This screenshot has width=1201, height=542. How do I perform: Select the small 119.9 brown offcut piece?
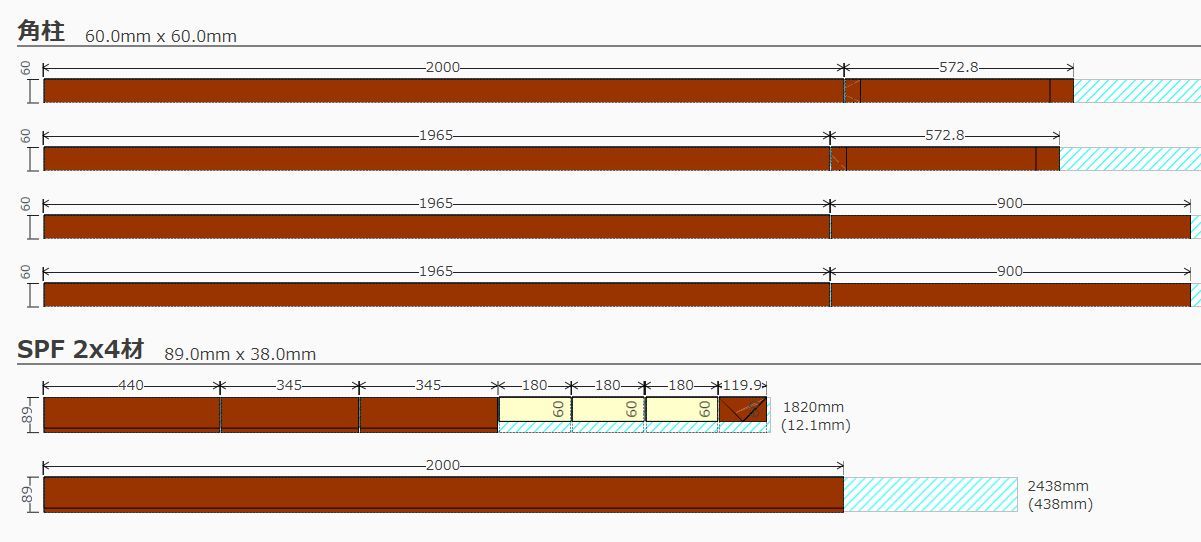coord(743,409)
